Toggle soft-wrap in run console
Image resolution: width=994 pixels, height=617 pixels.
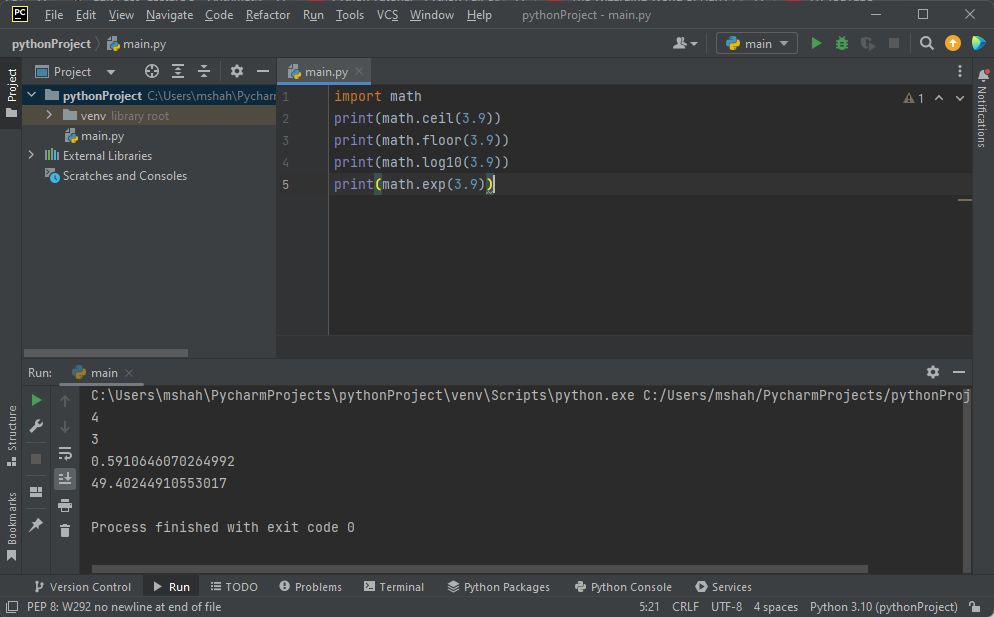(x=65, y=453)
